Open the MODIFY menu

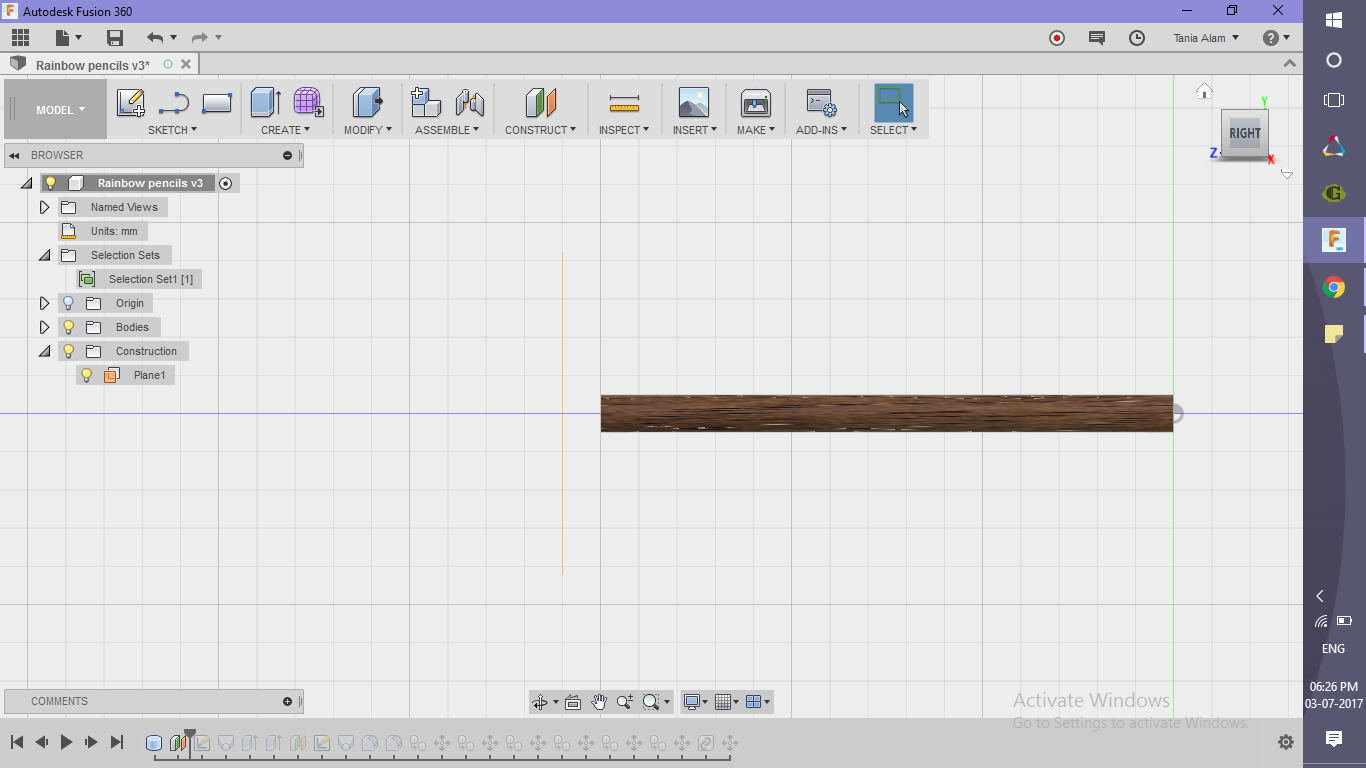point(368,130)
